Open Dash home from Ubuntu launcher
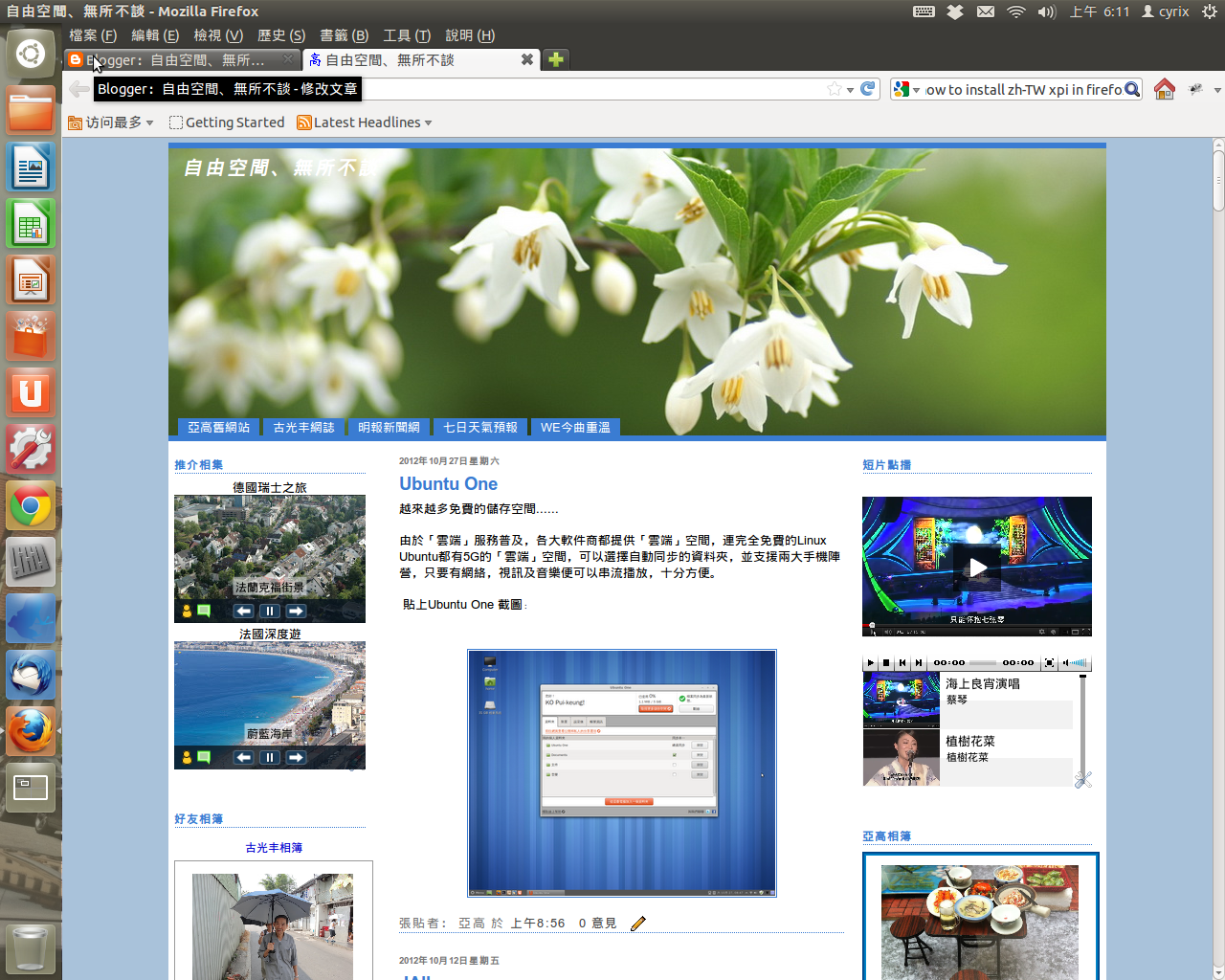Screen dimensions: 1225x980 tap(31, 54)
